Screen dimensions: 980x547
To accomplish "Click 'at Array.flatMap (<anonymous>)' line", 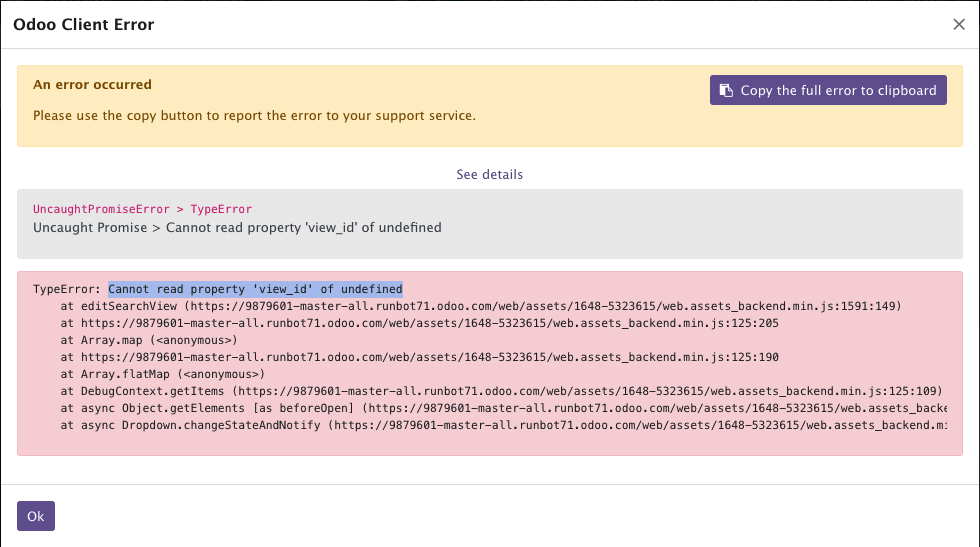I will 162,374.
